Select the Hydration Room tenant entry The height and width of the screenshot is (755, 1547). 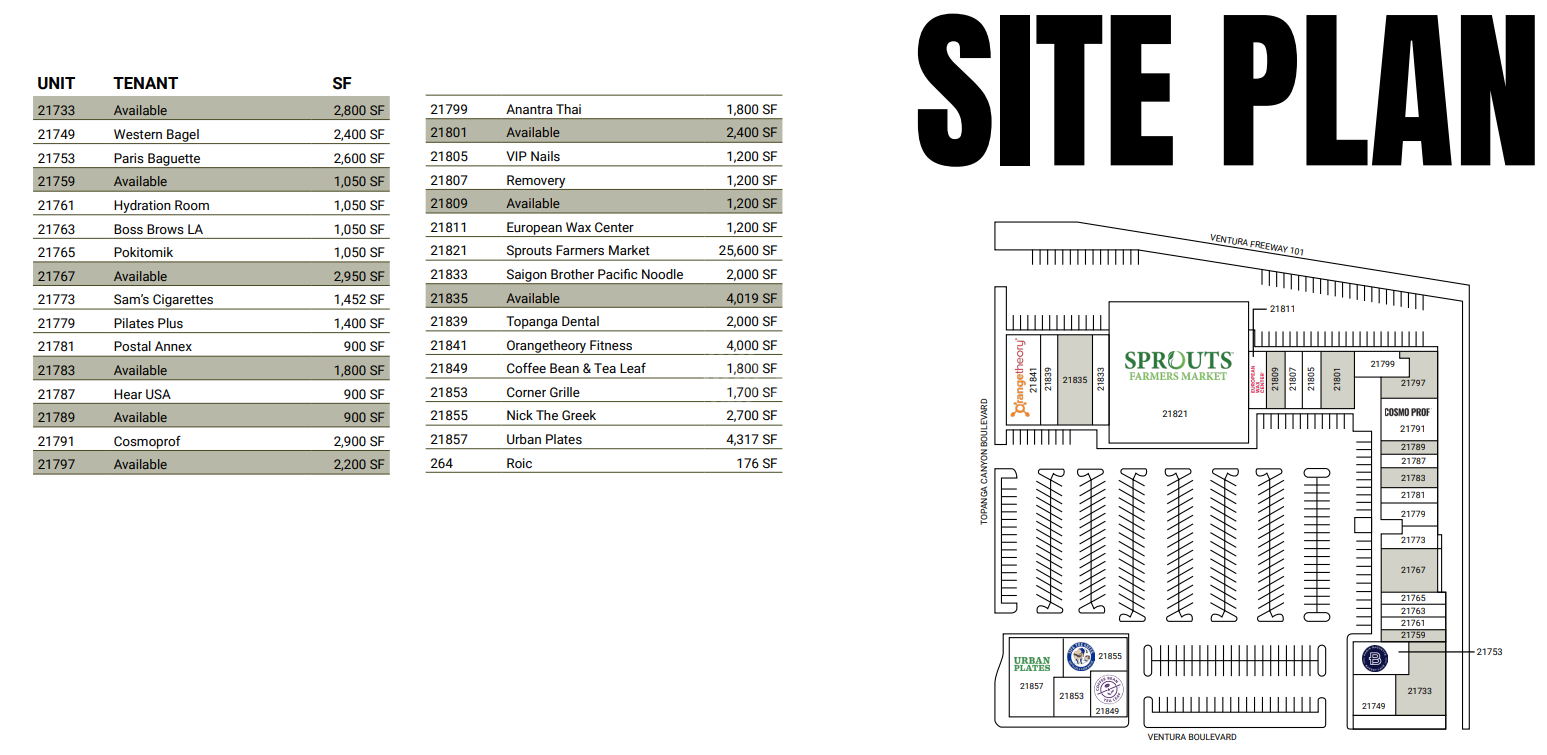(162, 205)
